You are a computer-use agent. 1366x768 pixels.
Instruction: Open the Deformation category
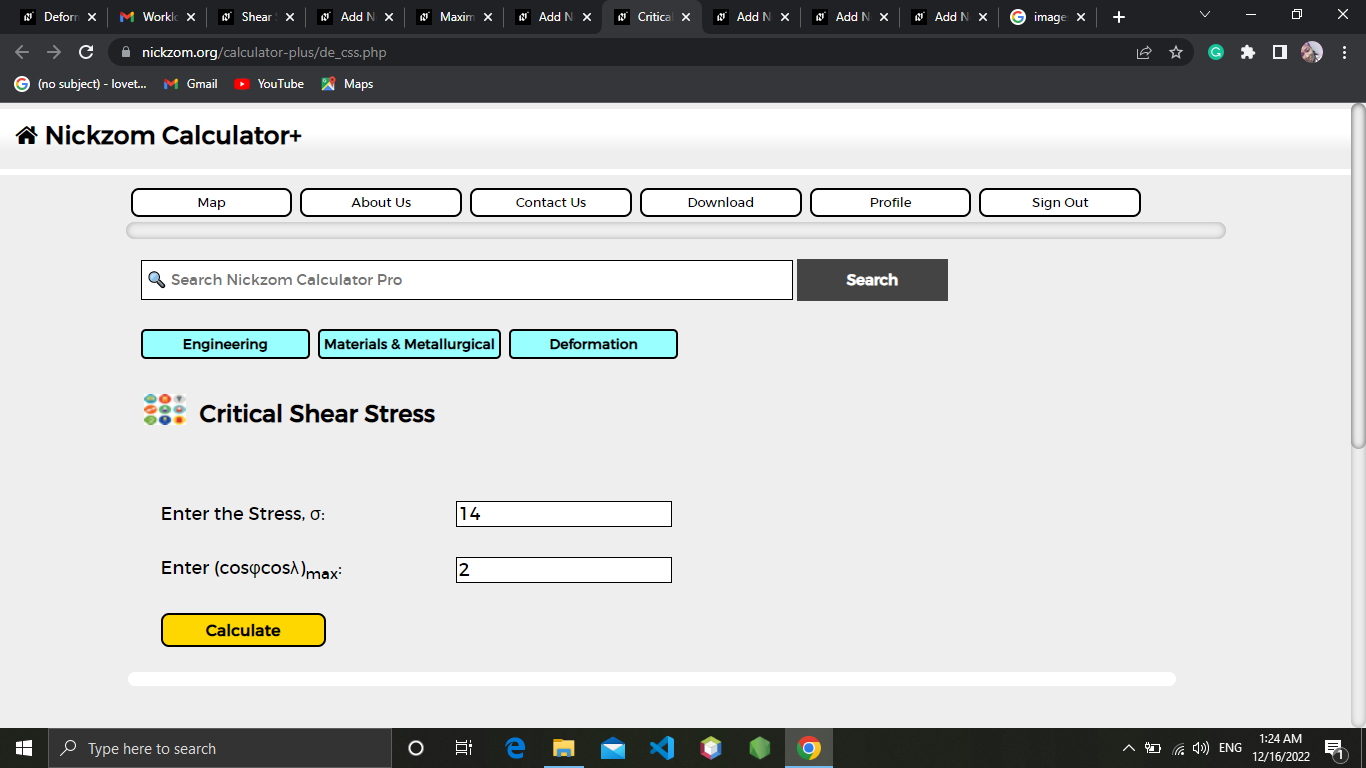593,344
